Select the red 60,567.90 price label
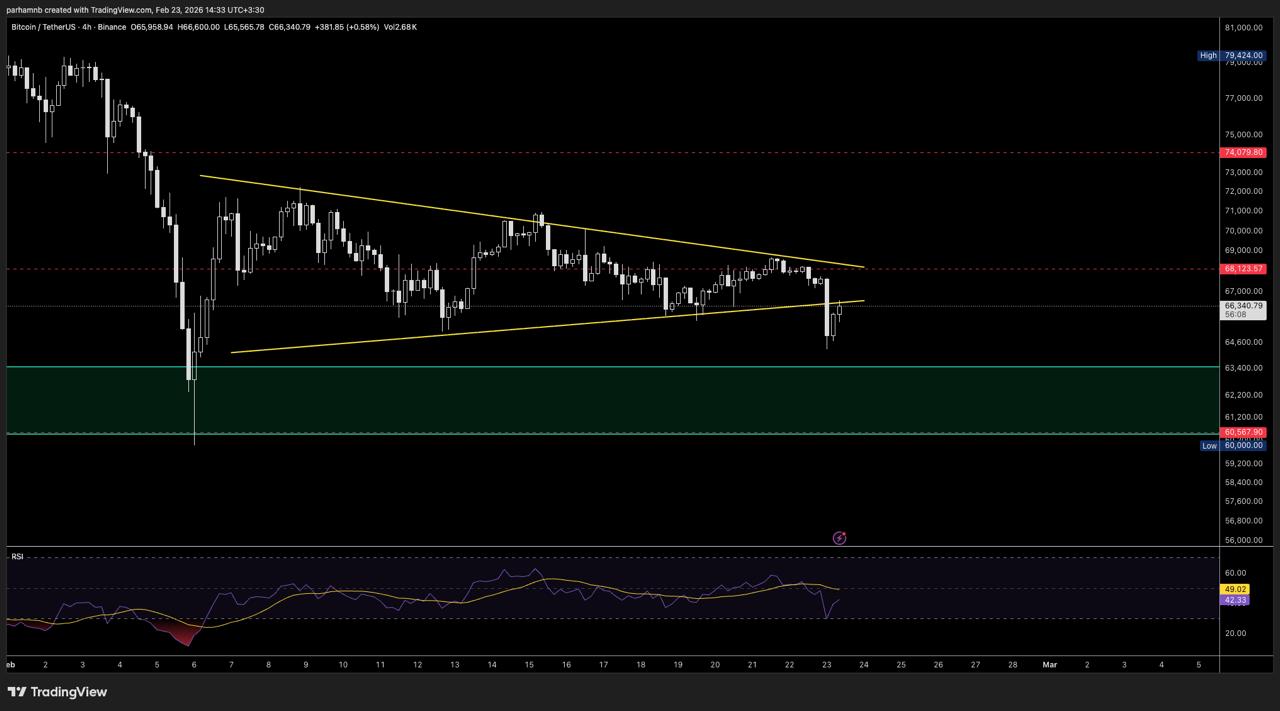 pos(1243,432)
